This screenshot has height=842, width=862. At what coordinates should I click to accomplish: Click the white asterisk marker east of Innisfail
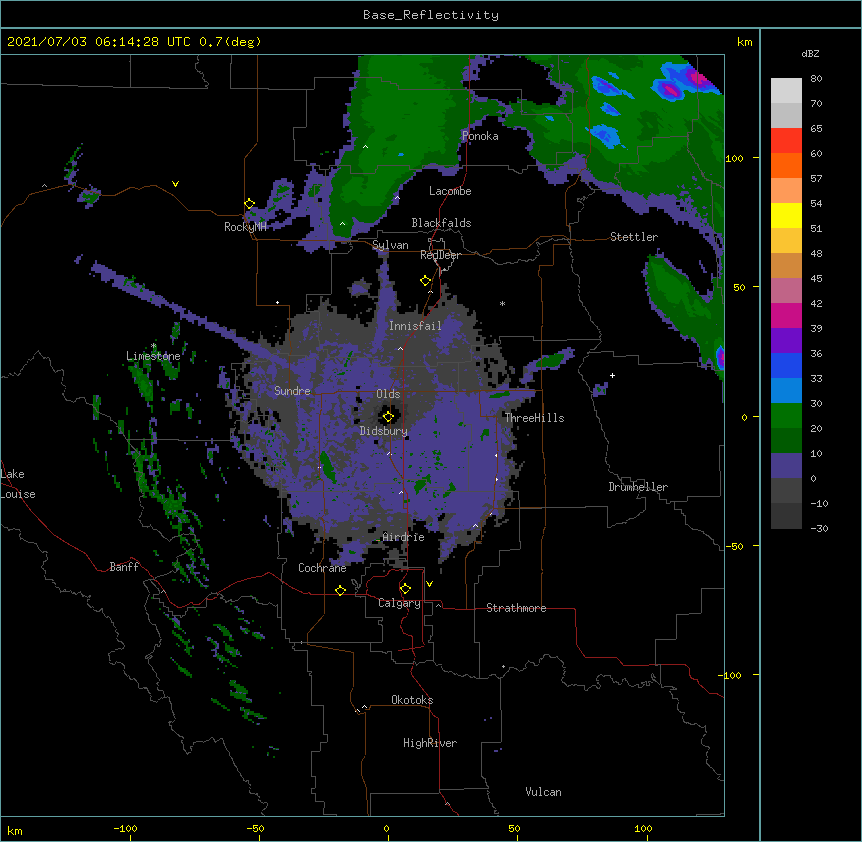[502, 303]
